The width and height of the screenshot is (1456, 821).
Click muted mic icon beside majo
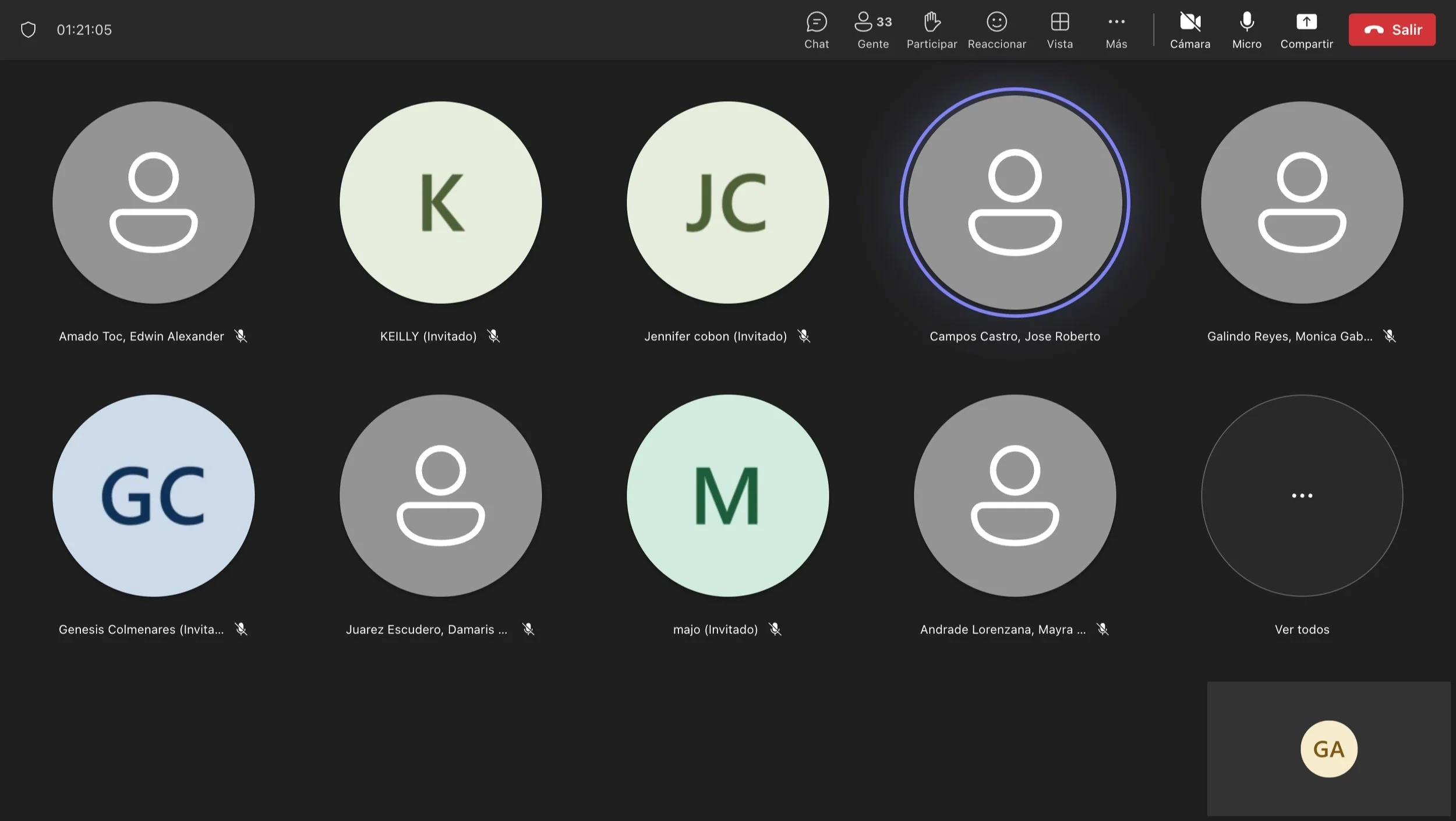point(775,629)
